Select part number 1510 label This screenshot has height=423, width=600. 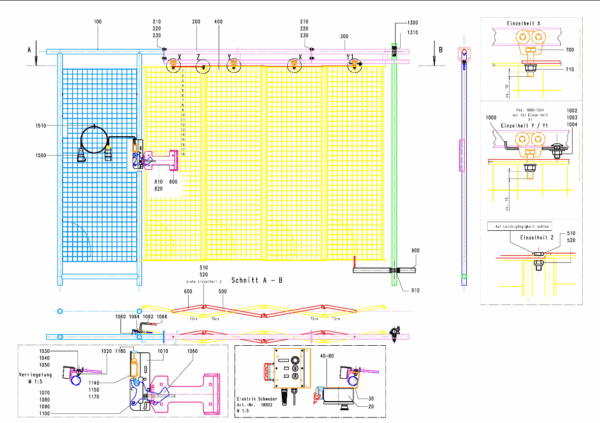40,126
